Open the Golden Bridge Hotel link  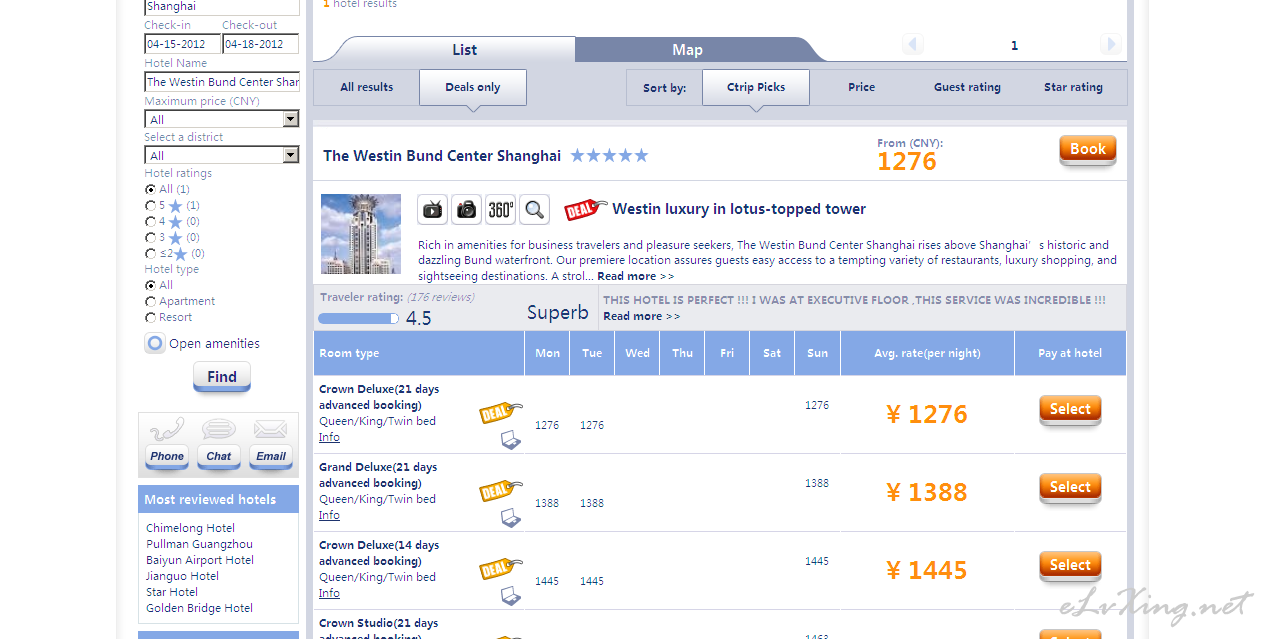[199, 608]
